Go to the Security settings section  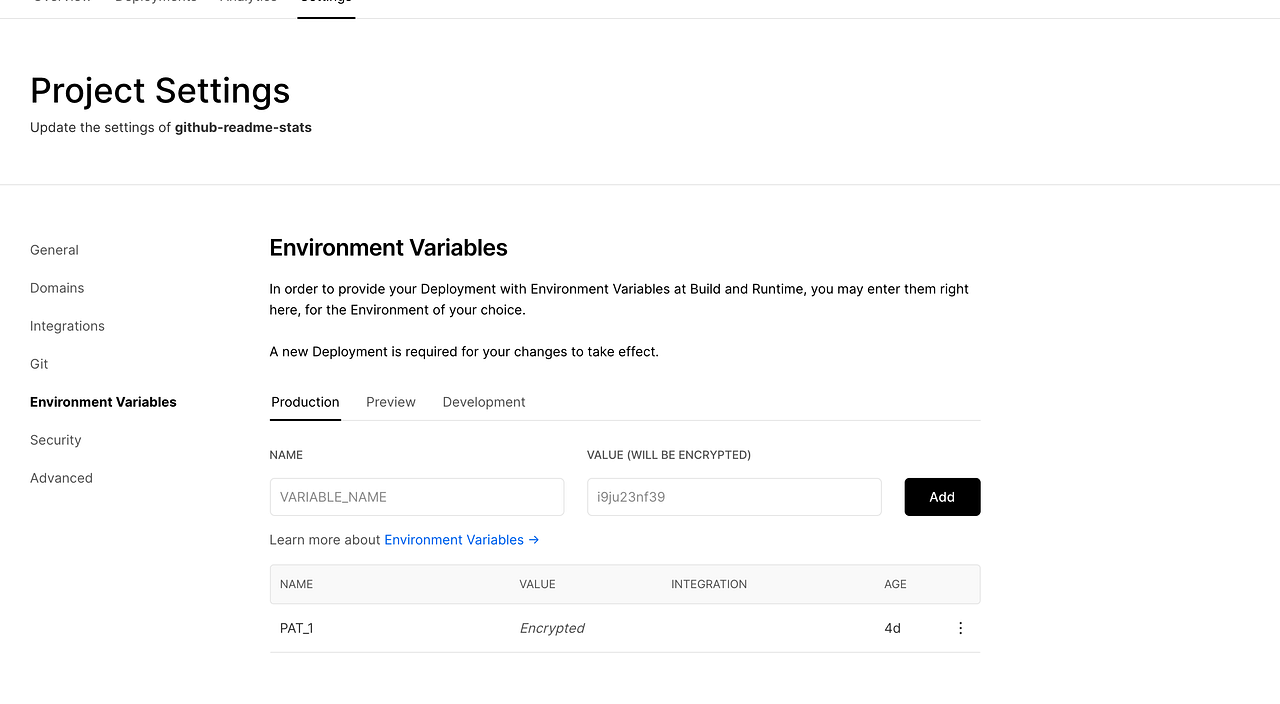pos(55,439)
